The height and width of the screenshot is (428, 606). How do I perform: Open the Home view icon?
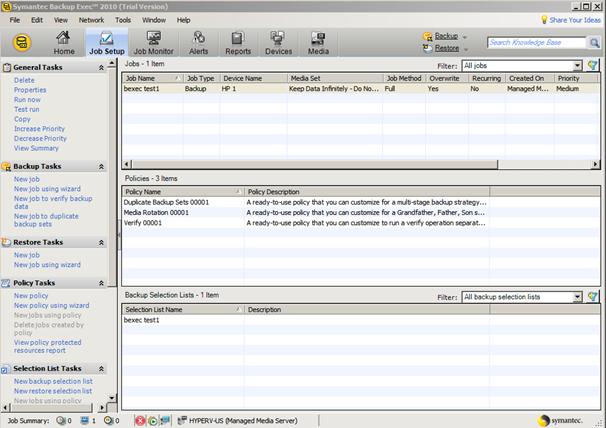(64, 43)
